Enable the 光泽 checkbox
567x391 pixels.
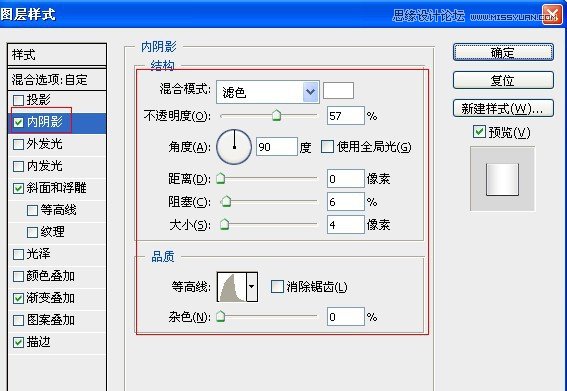click(x=18, y=254)
